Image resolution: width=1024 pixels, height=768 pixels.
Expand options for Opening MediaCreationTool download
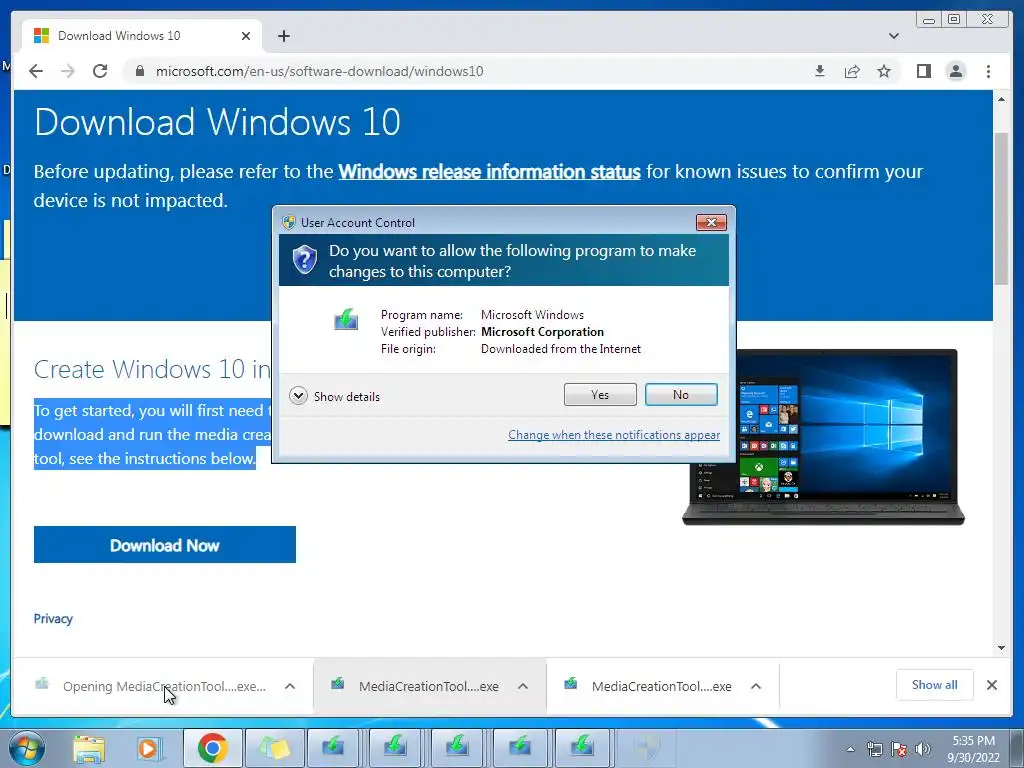click(290, 686)
